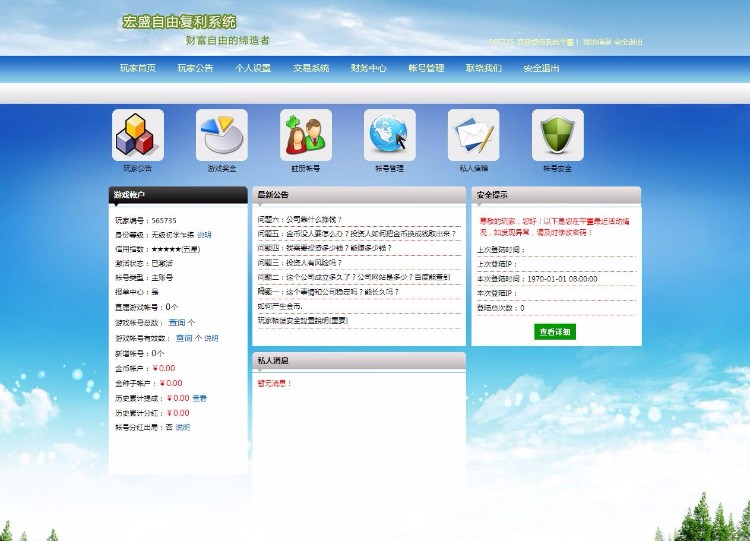Image resolution: width=750 pixels, height=541 pixels.
Task: Click 查询 link next to 游戏帐号总数
Action: tap(176, 323)
